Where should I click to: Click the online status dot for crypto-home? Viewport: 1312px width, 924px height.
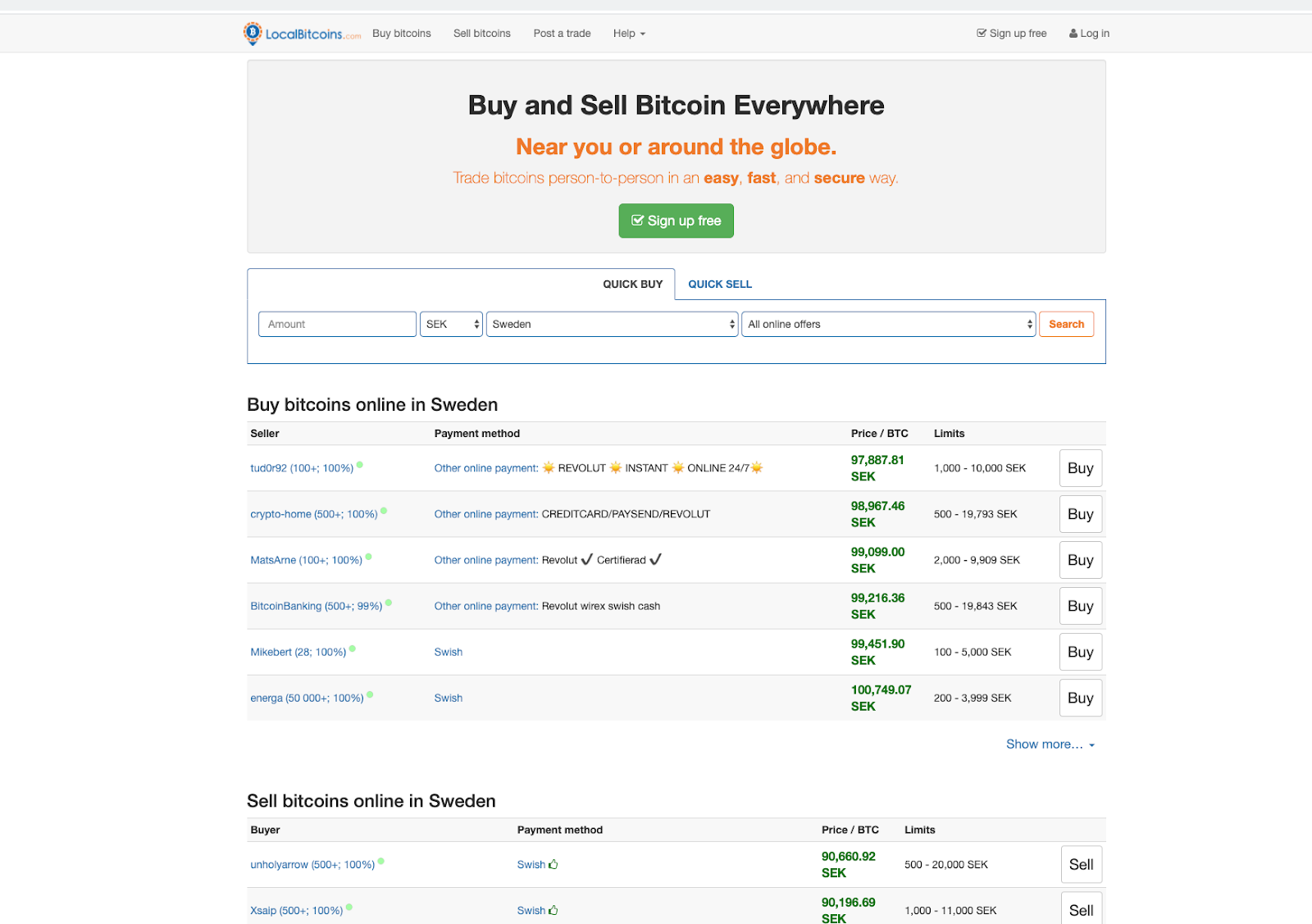pyautogui.click(x=384, y=511)
